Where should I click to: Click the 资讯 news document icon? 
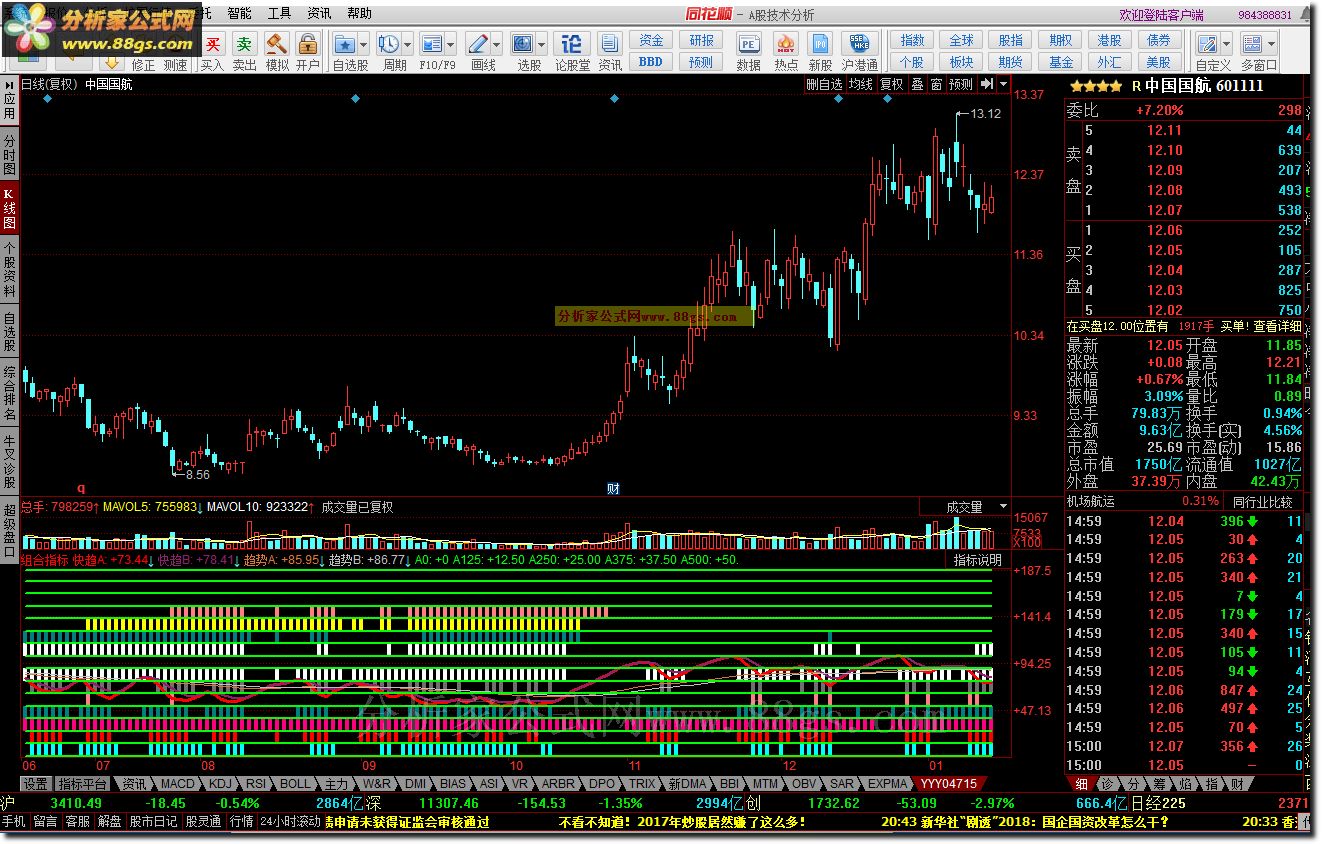(610, 44)
